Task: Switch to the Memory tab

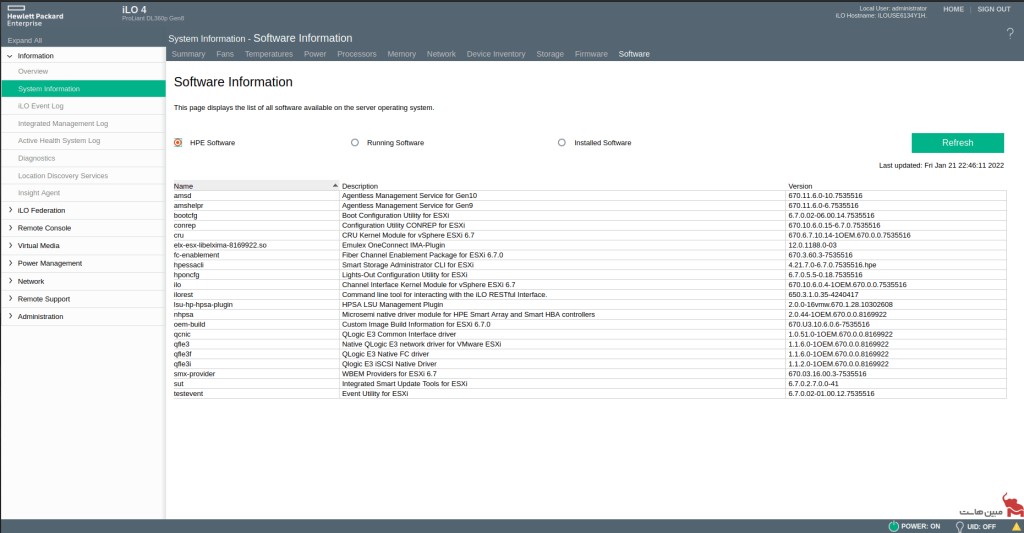Action: tap(401, 54)
